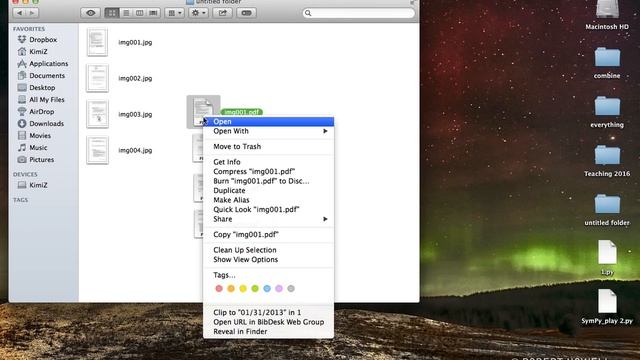
Task: Click the Edit Tags toolbar button
Action: tap(246, 13)
